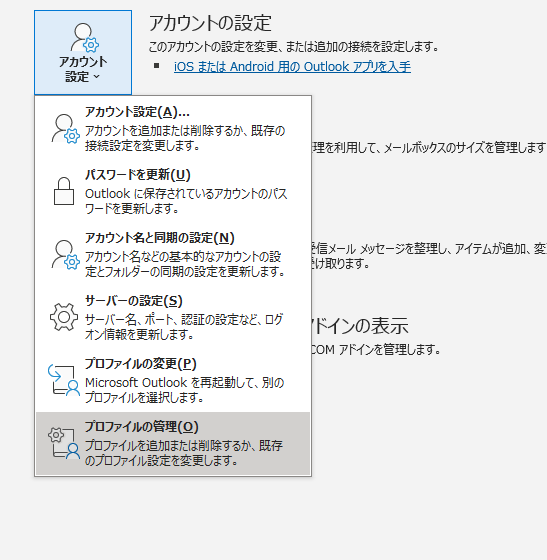The width and height of the screenshot is (547, 560).
Task: Click the person-gear icon on アカウント設定 button
Action: pyautogui.click(x=85, y=37)
